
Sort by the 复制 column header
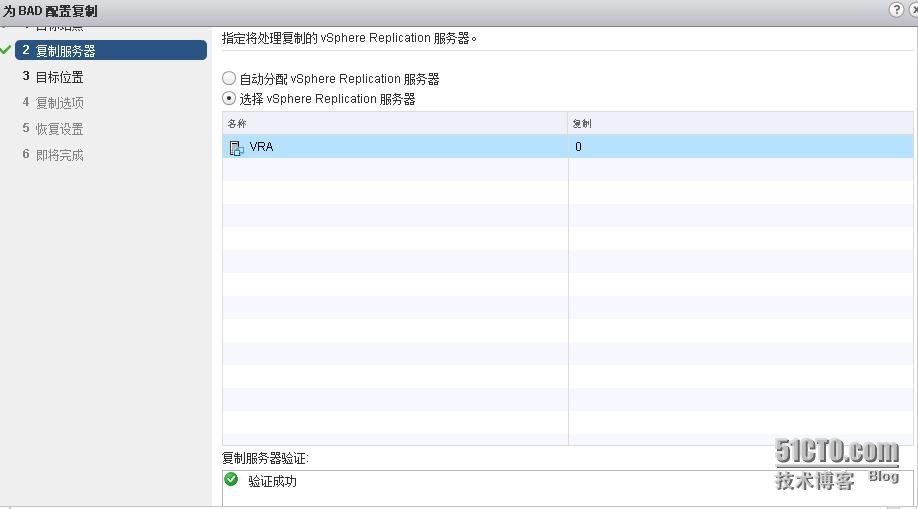click(741, 124)
